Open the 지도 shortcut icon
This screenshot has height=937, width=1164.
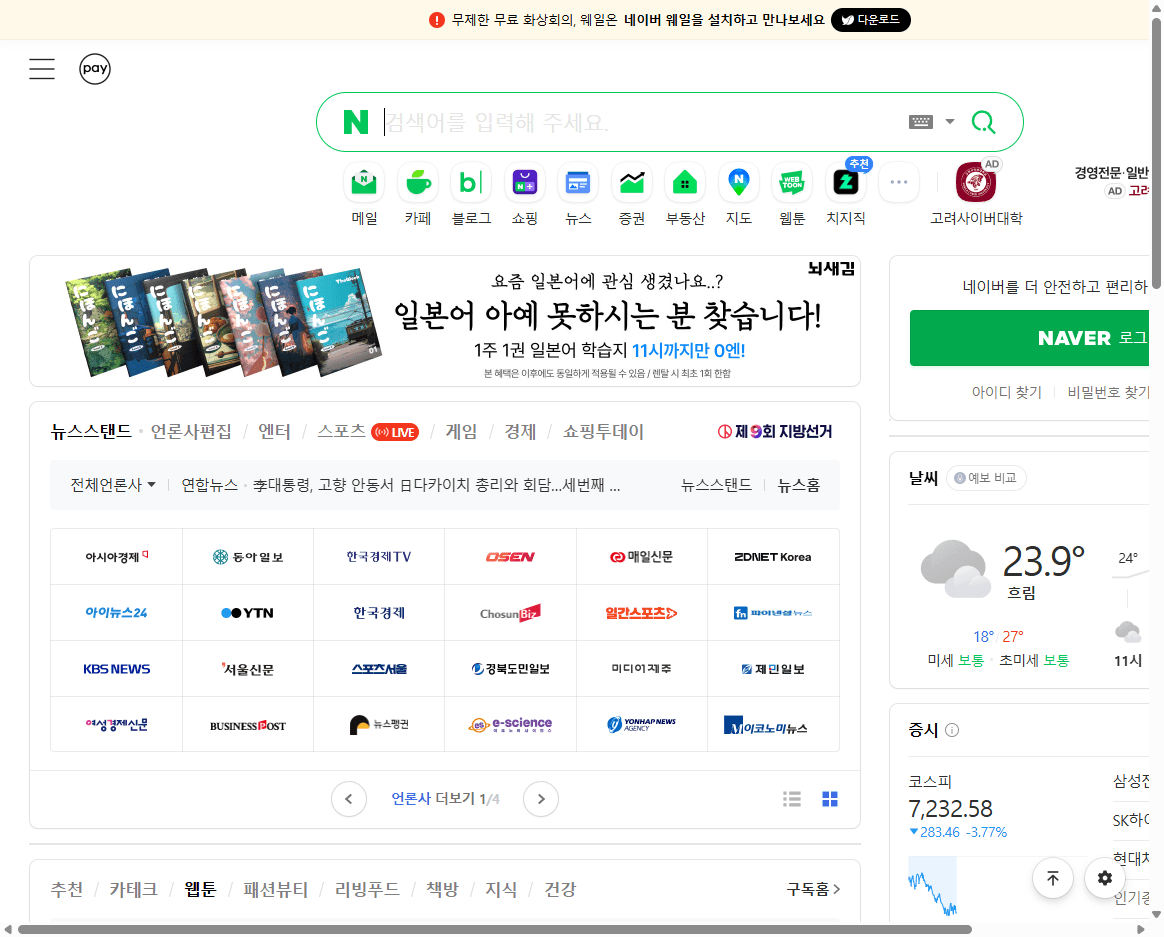[x=739, y=183]
